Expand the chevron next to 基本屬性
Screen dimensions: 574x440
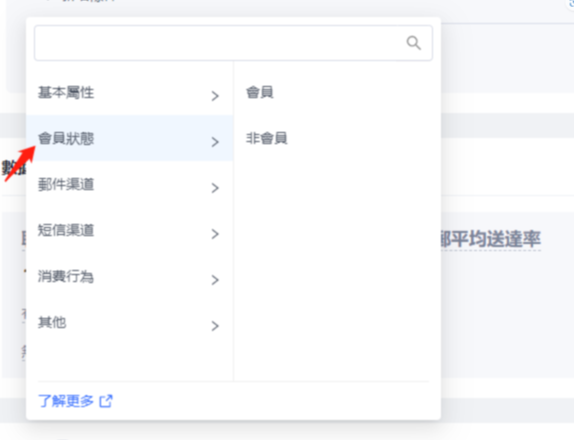click(x=215, y=96)
